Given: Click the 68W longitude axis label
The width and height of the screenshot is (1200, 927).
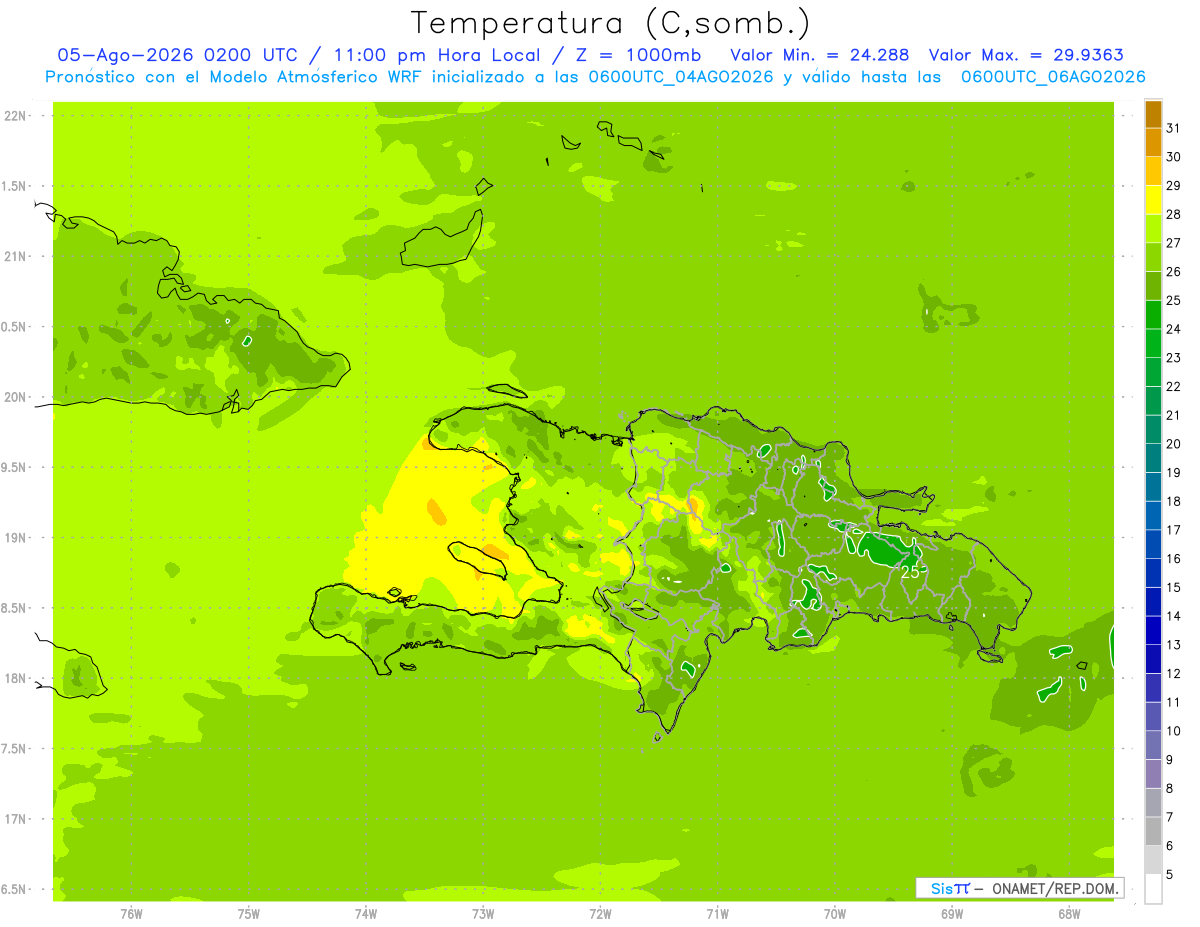Looking at the screenshot, I should coord(1069,914).
